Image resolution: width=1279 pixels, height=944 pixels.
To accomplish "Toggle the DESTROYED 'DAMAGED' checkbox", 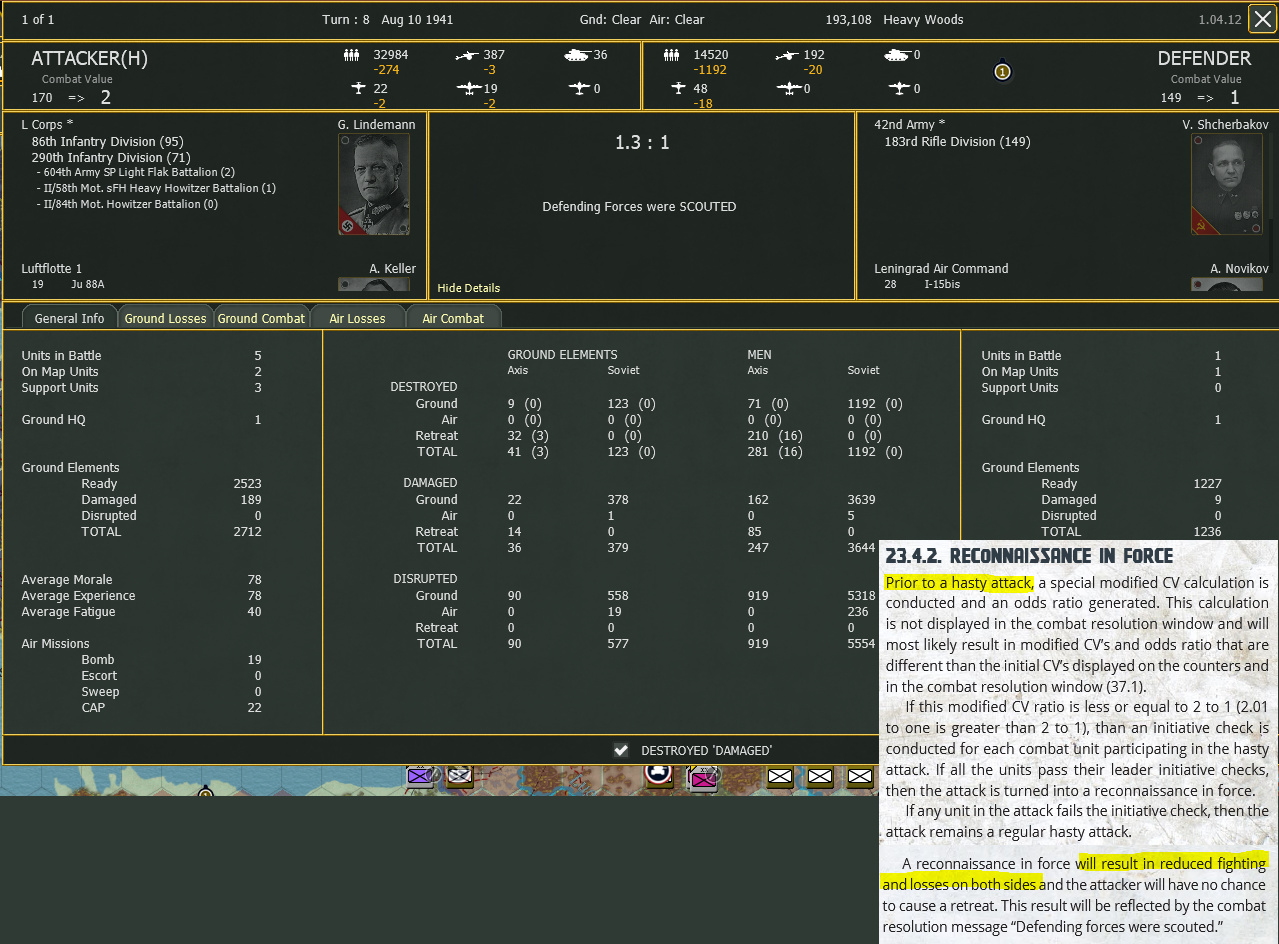I will [621, 750].
